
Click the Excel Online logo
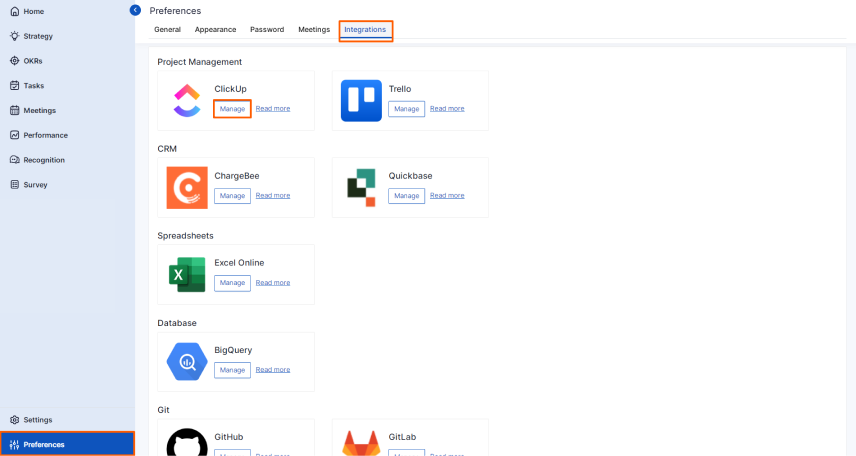tap(187, 275)
